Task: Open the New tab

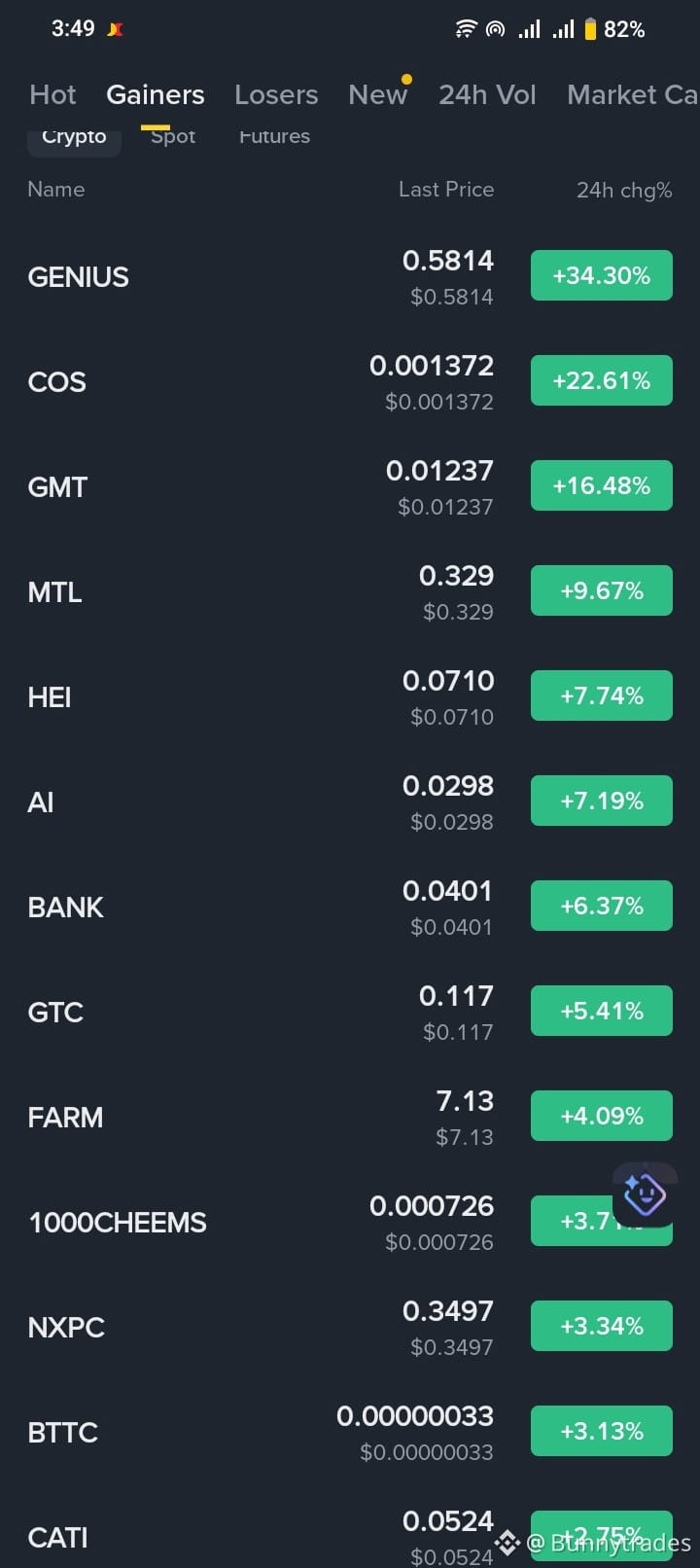Action: click(378, 94)
